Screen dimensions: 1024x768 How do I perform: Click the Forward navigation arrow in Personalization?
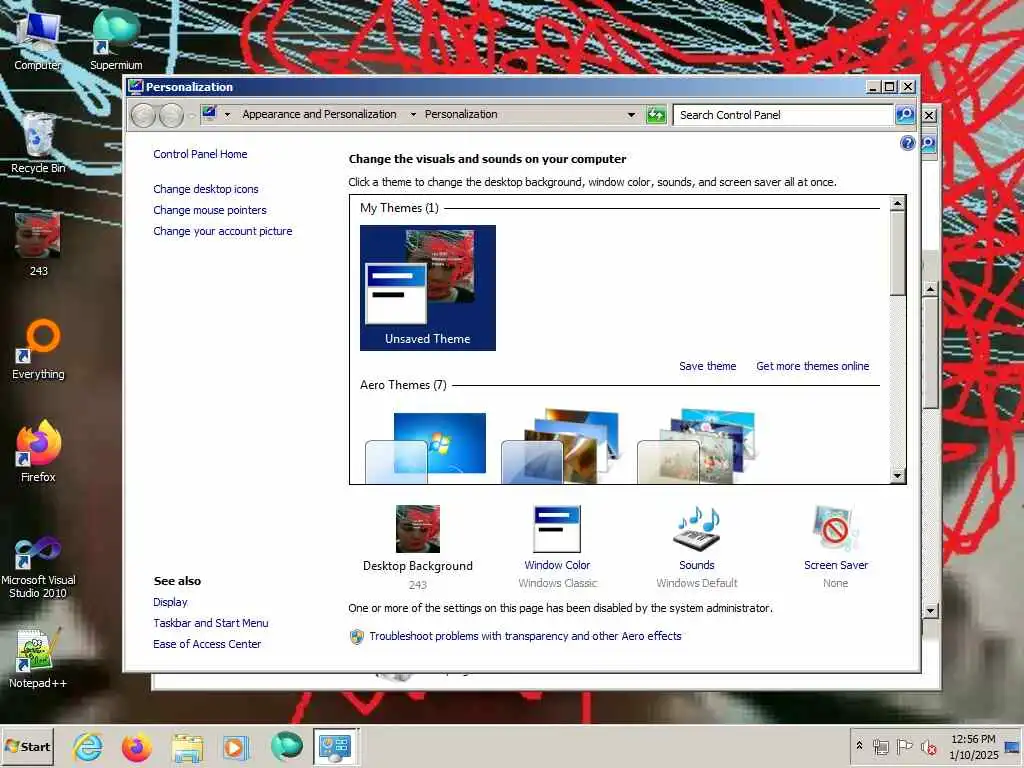(171, 116)
